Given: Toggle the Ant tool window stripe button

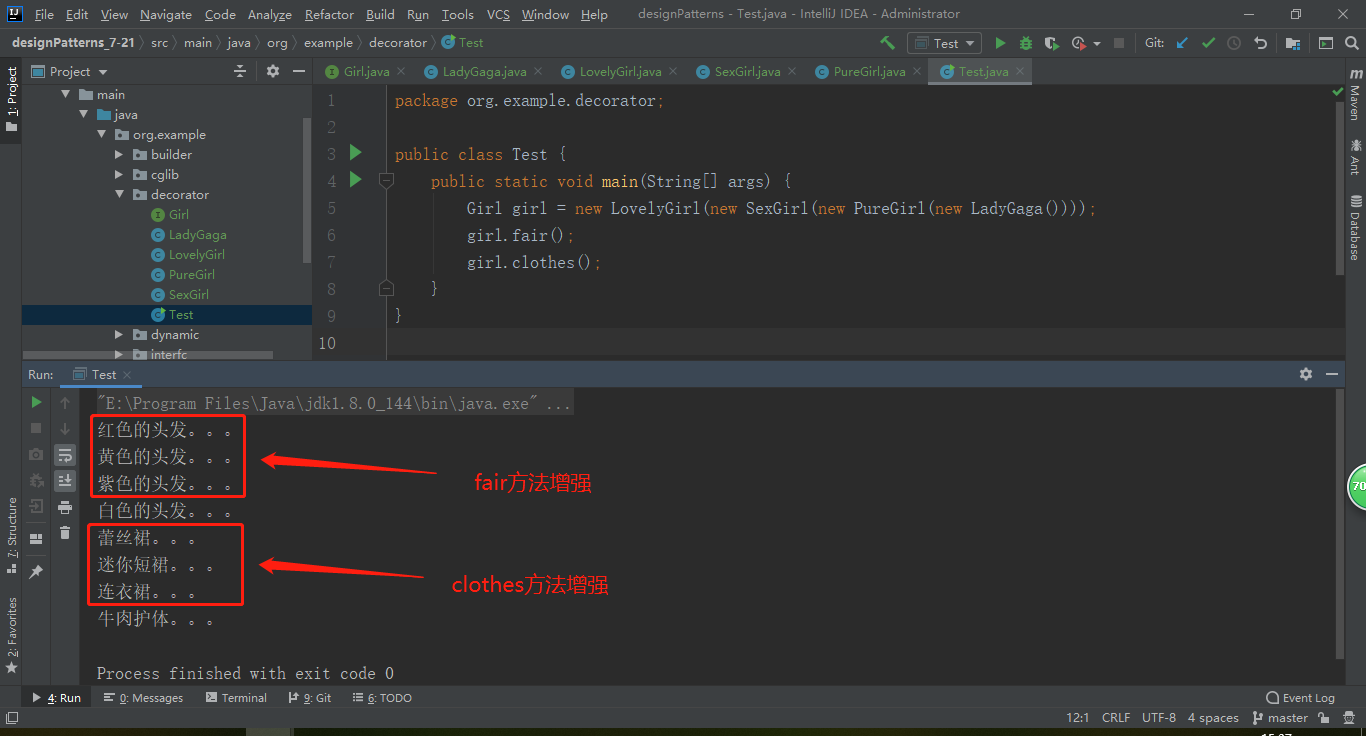Looking at the screenshot, I should coord(1355,157).
